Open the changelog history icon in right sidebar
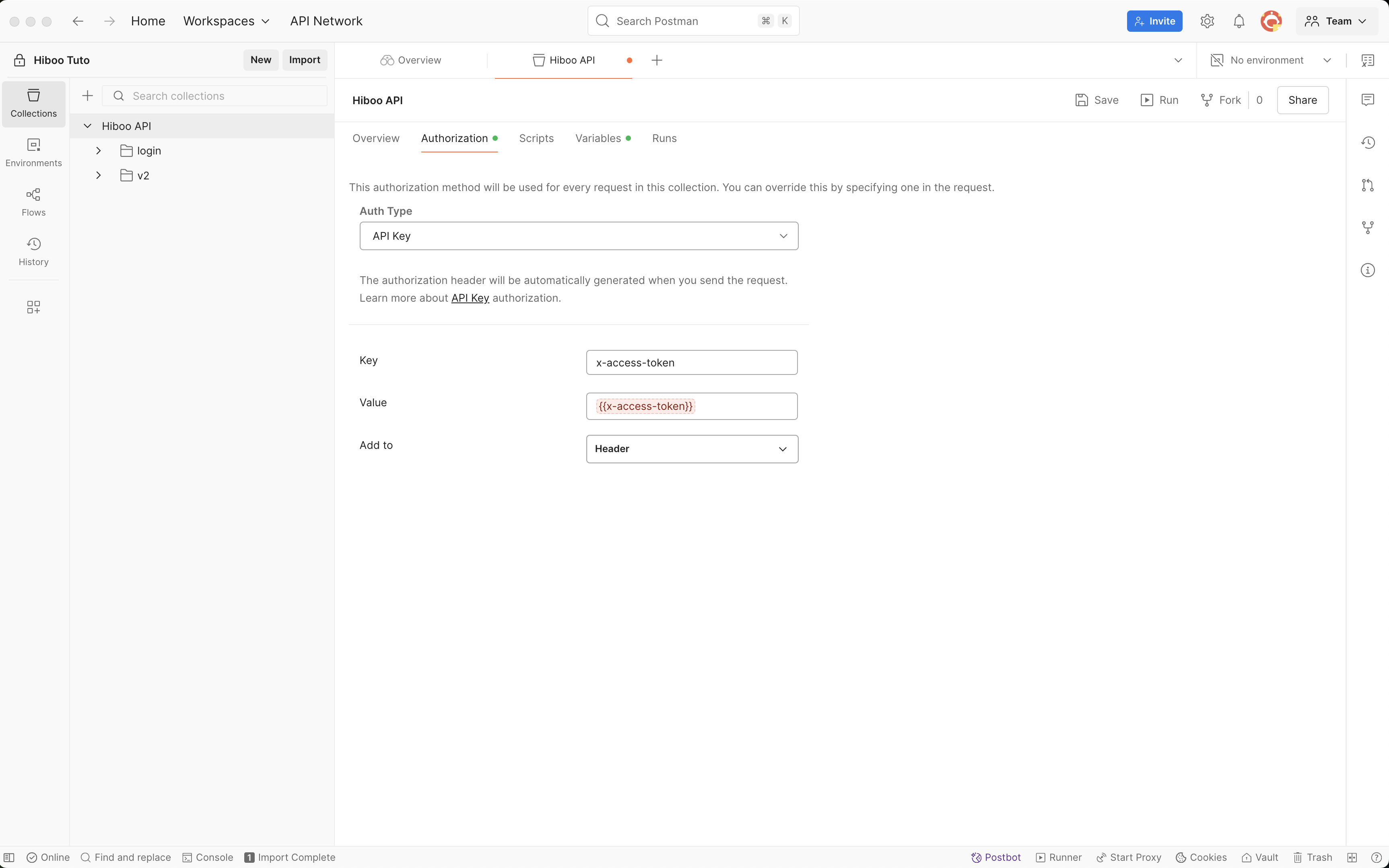1389x868 pixels. pos(1368,142)
